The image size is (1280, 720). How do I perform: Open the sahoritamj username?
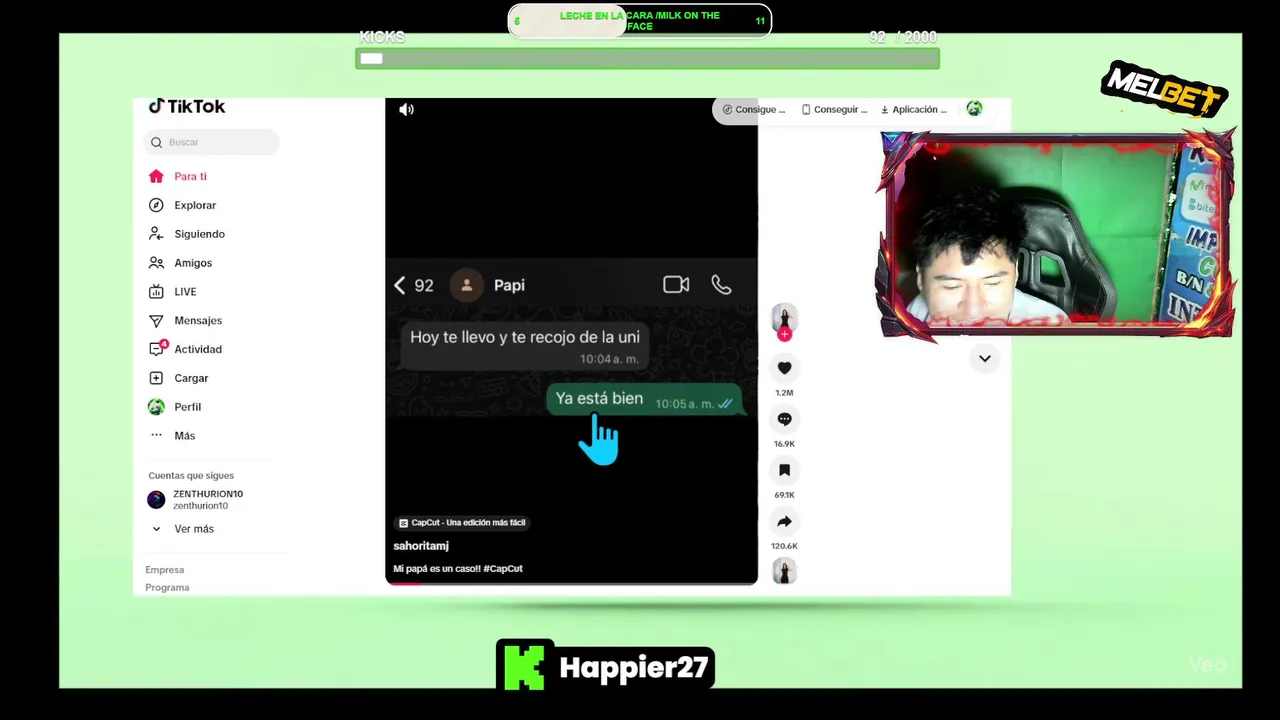coord(421,546)
